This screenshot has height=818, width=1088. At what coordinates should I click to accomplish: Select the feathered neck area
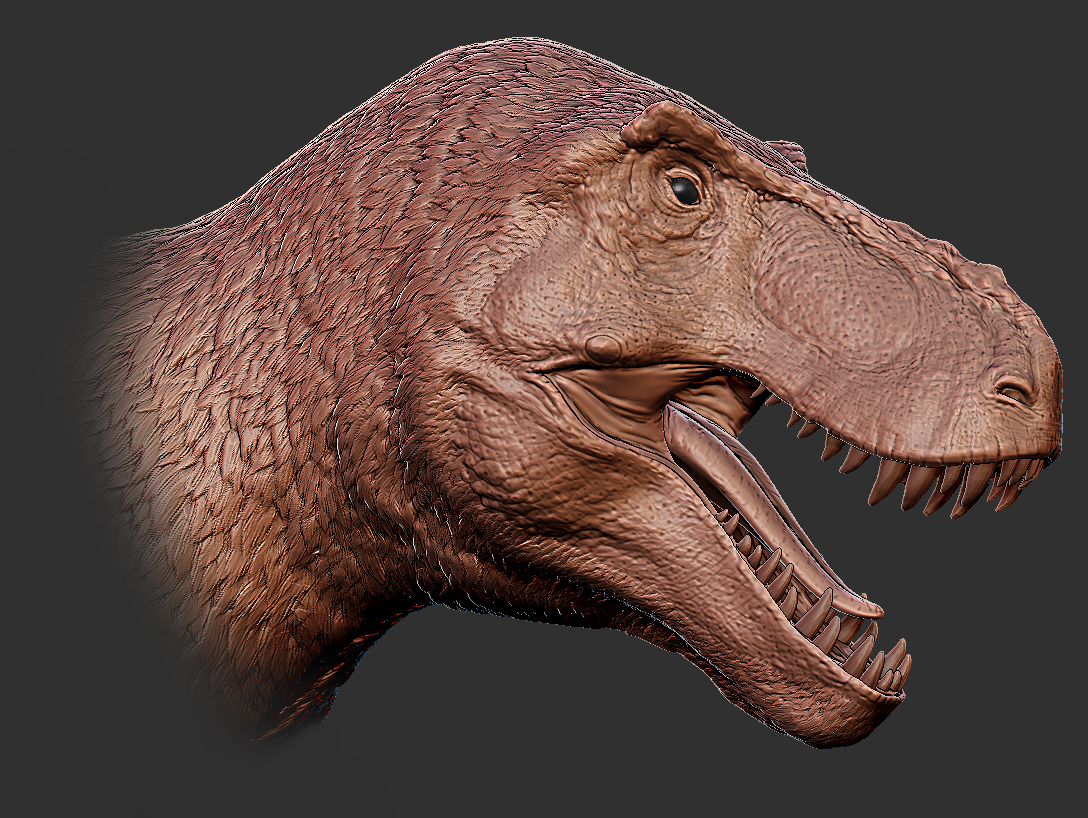[300, 400]
